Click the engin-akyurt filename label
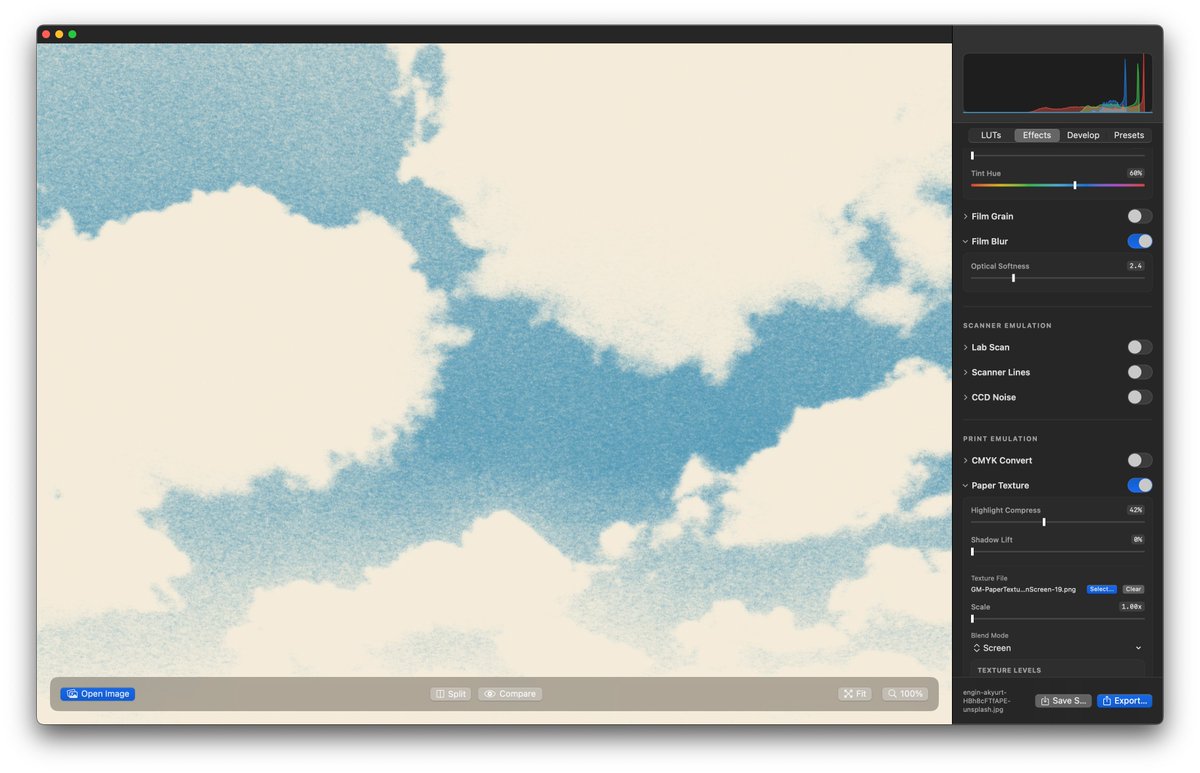Viewport: 1200px width, 773px height. pos(987,701)
